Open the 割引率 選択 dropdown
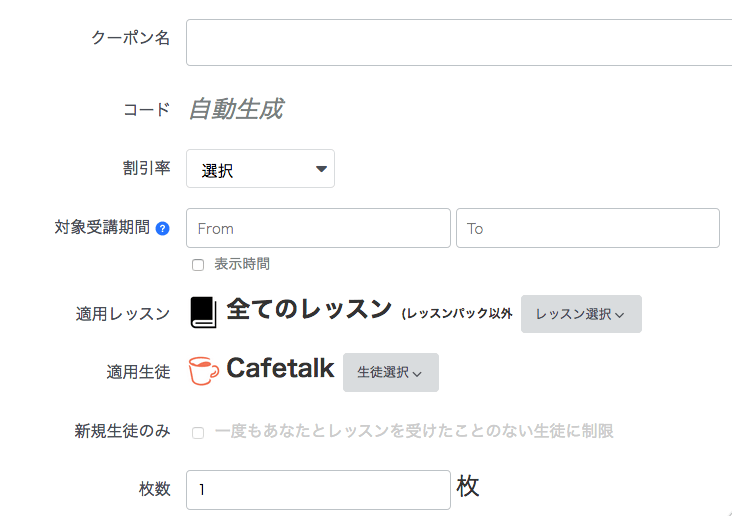 coord(260,169)
